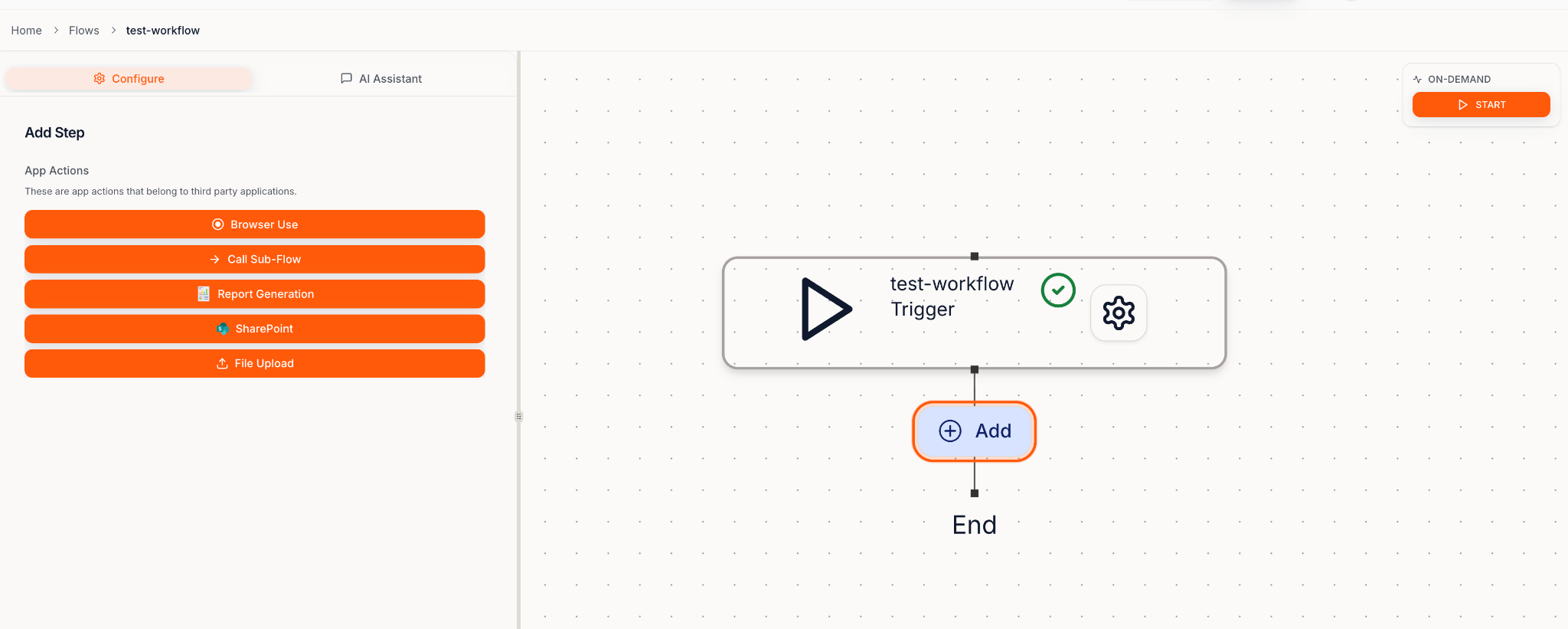
Task: Toggle the green checkmark status on the trigger
Action: (x=1058, y=290)
